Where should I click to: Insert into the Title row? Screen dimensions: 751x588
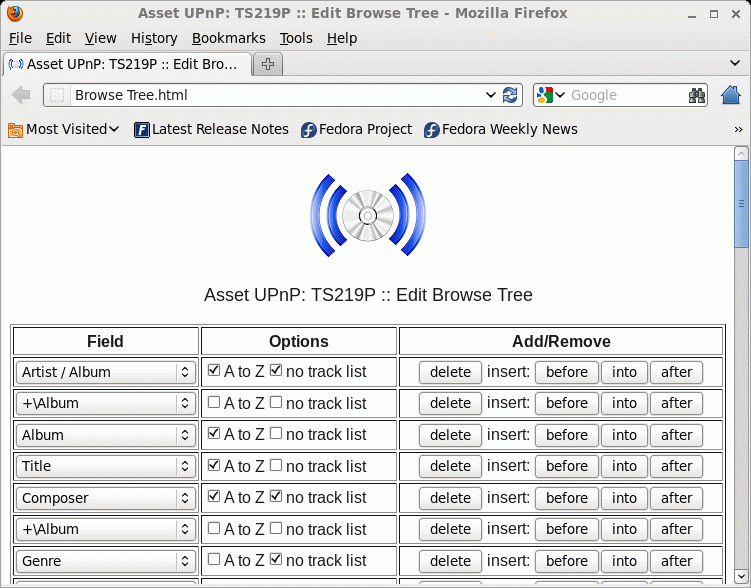pyautogui.click(x=624, y=466)
